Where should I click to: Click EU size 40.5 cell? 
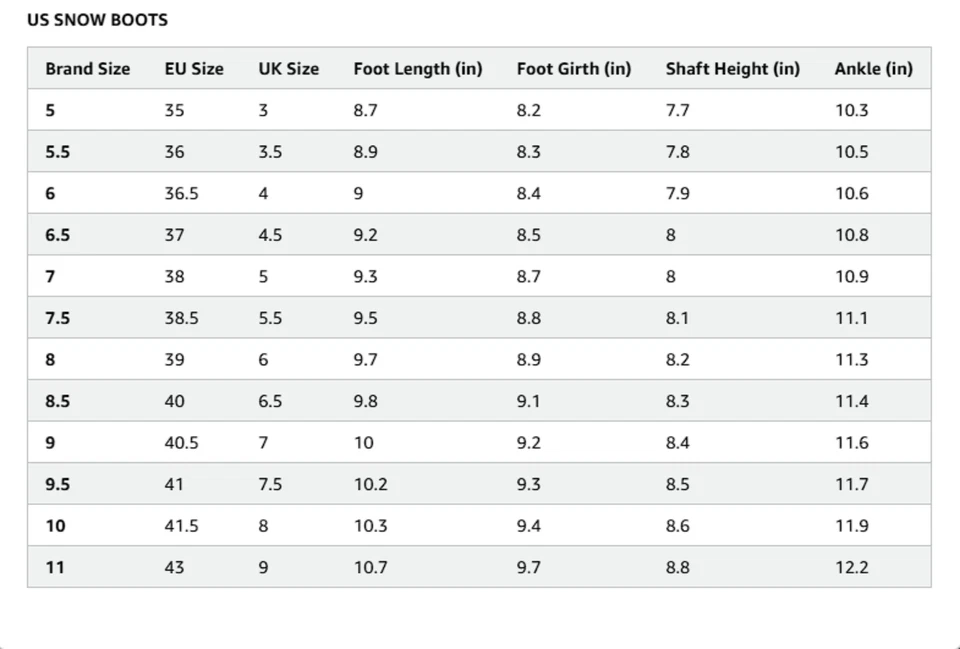[181, 443]
